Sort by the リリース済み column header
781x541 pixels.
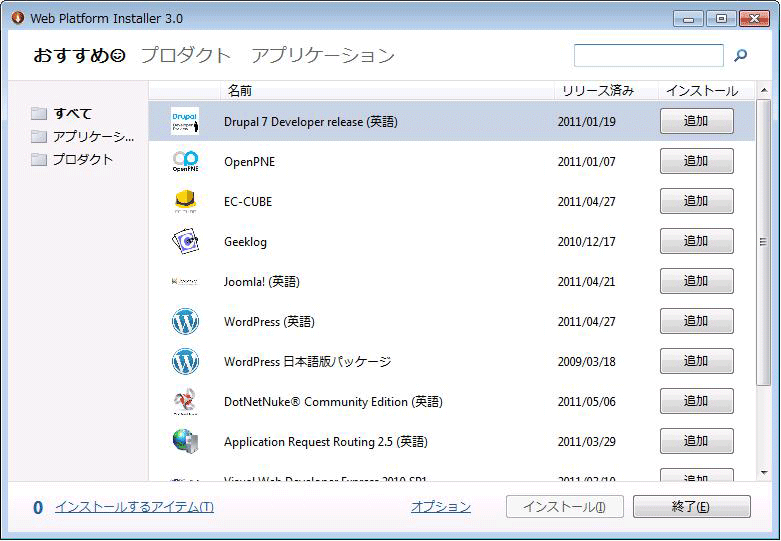click(606, 91)
